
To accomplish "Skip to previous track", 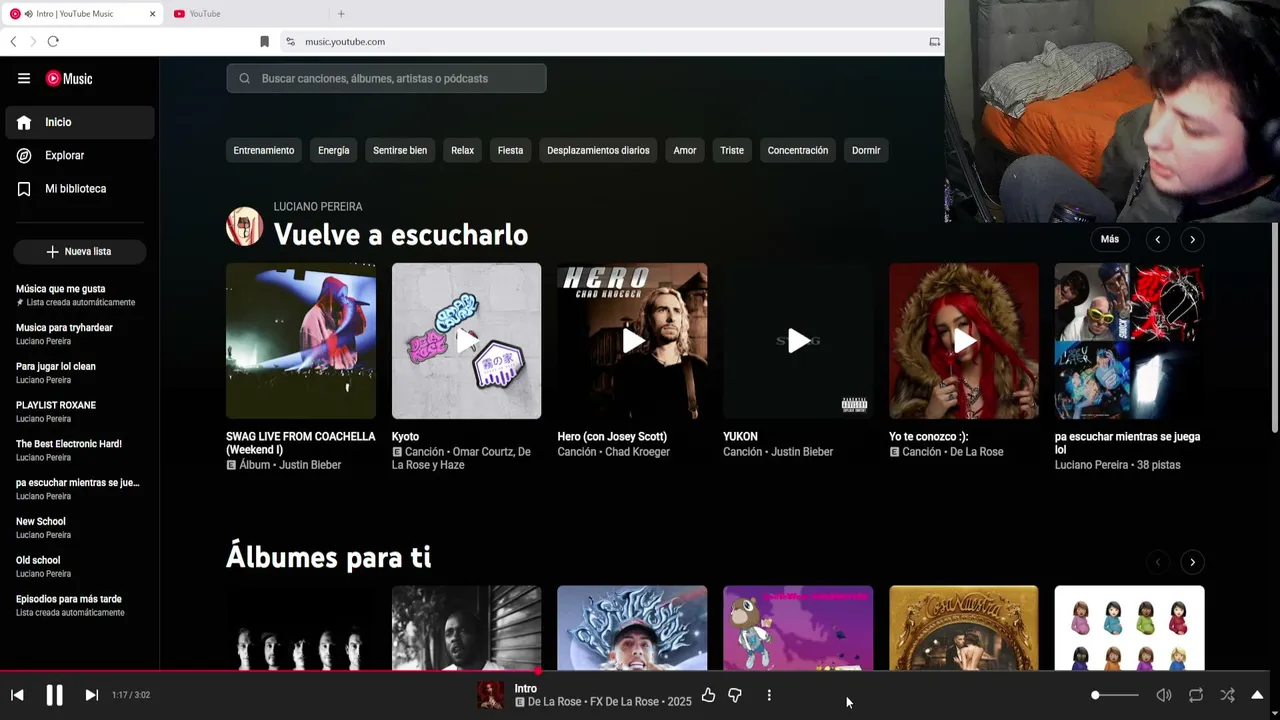I will [x=17, y=695].
